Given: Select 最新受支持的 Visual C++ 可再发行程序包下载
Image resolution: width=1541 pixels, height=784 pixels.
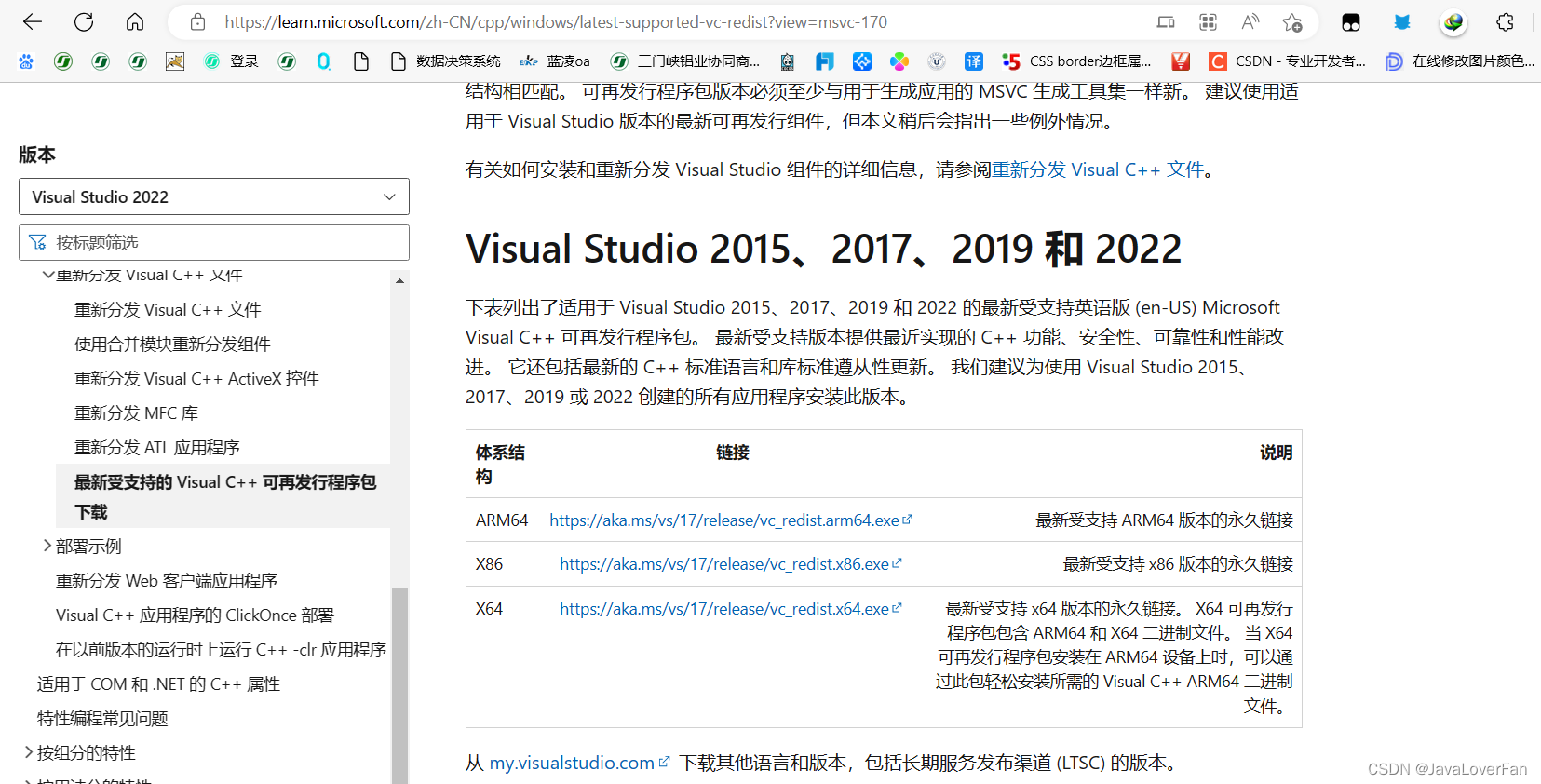Looking at the screenshot, I should (x=225, y=496).
